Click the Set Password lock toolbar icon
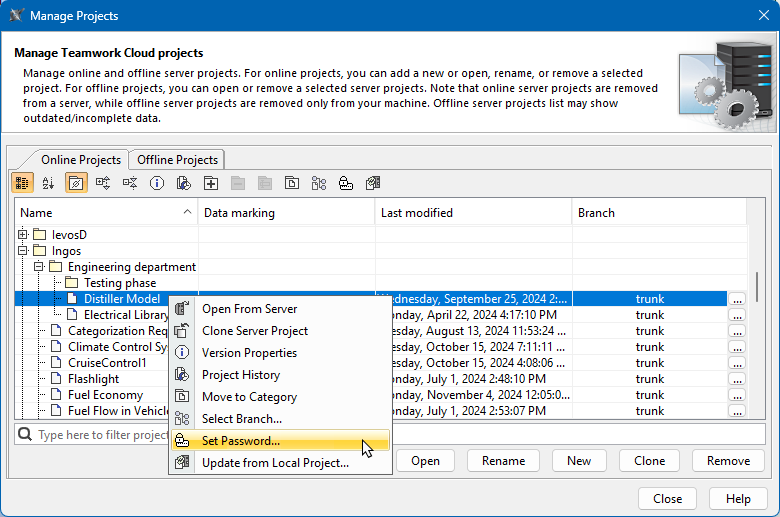Image resolution: width=780 pixels, height=517 pixels. coord(345,183)
